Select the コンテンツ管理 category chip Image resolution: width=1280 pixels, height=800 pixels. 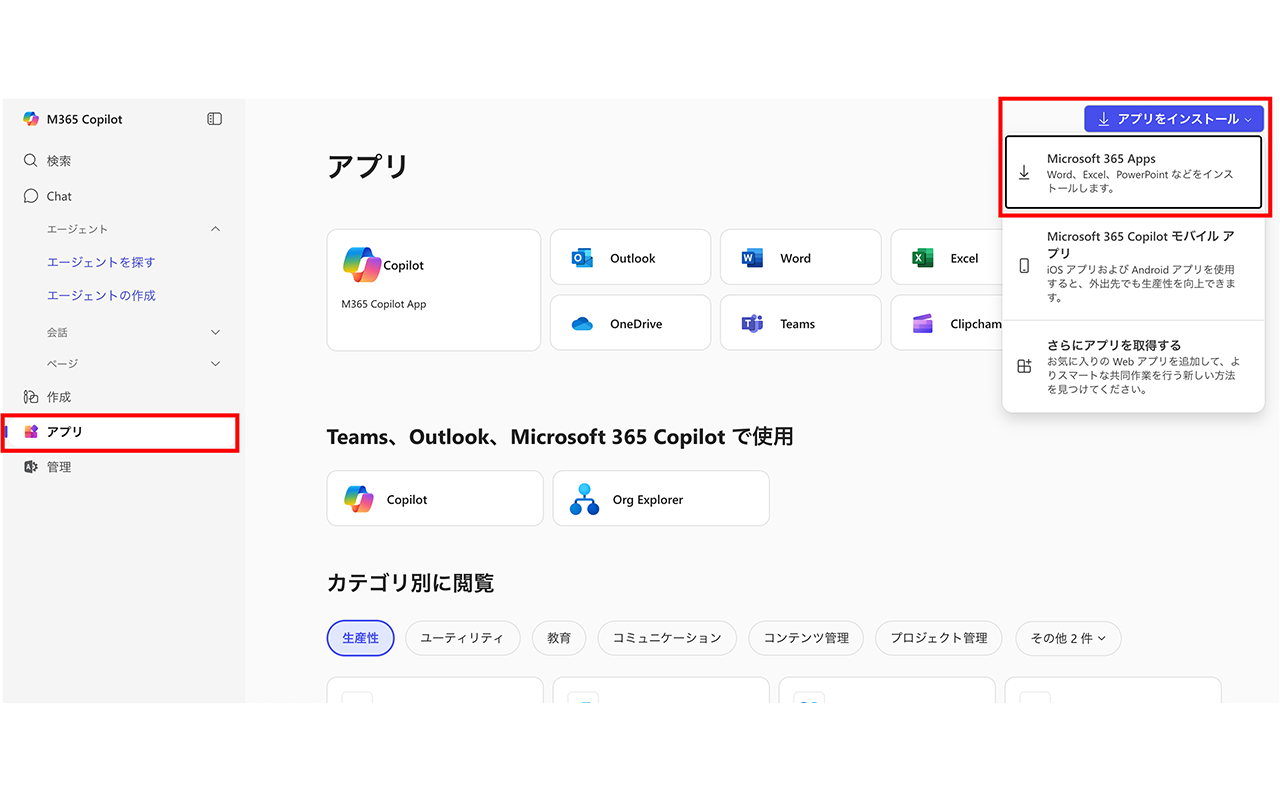(x=806, y=638)
